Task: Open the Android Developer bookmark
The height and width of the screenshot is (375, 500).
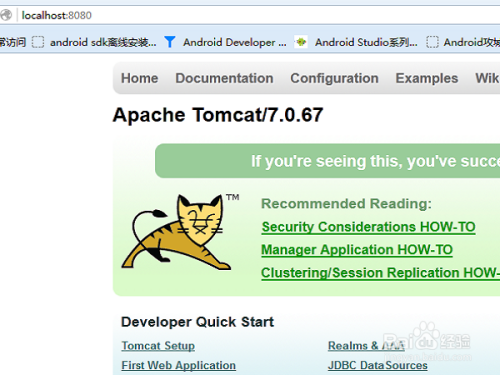Action: pos(235,42)
